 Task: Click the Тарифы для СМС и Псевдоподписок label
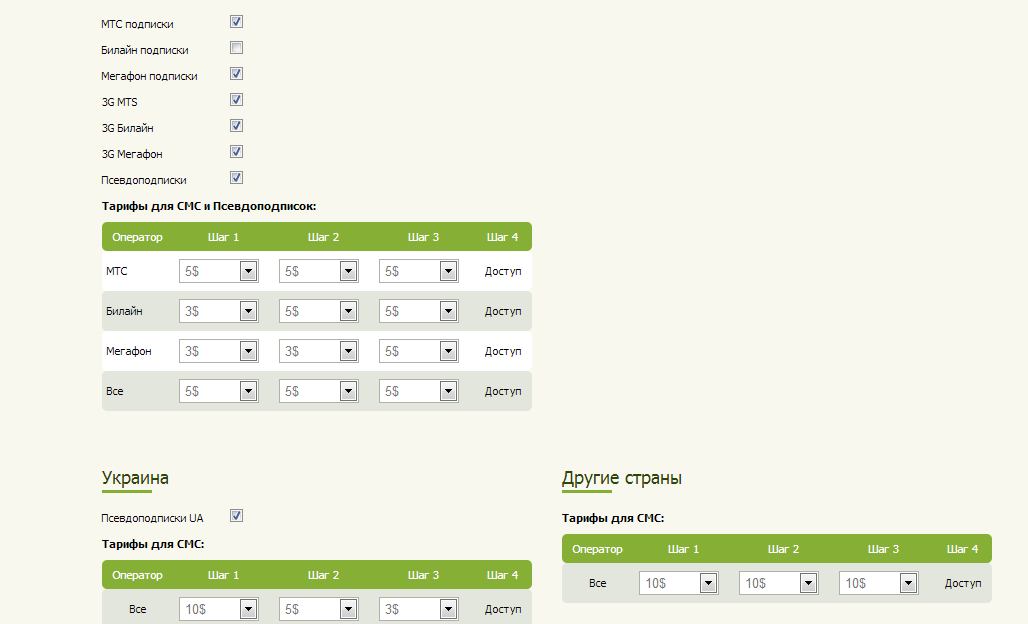coord(208,206)
